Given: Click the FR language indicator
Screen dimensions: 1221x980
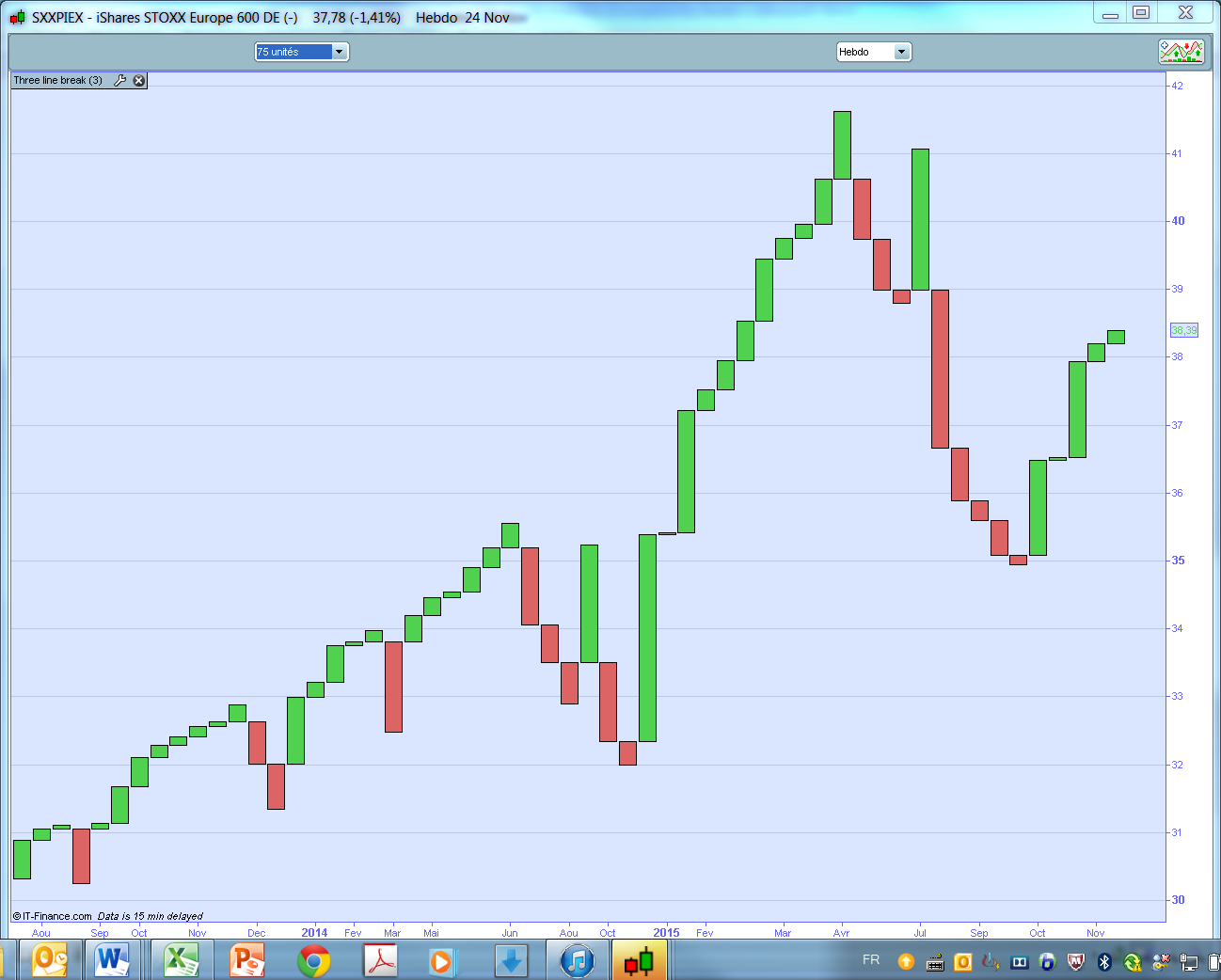Looking at the screenshot, I should pyautogui.click(x=871, y=960).
